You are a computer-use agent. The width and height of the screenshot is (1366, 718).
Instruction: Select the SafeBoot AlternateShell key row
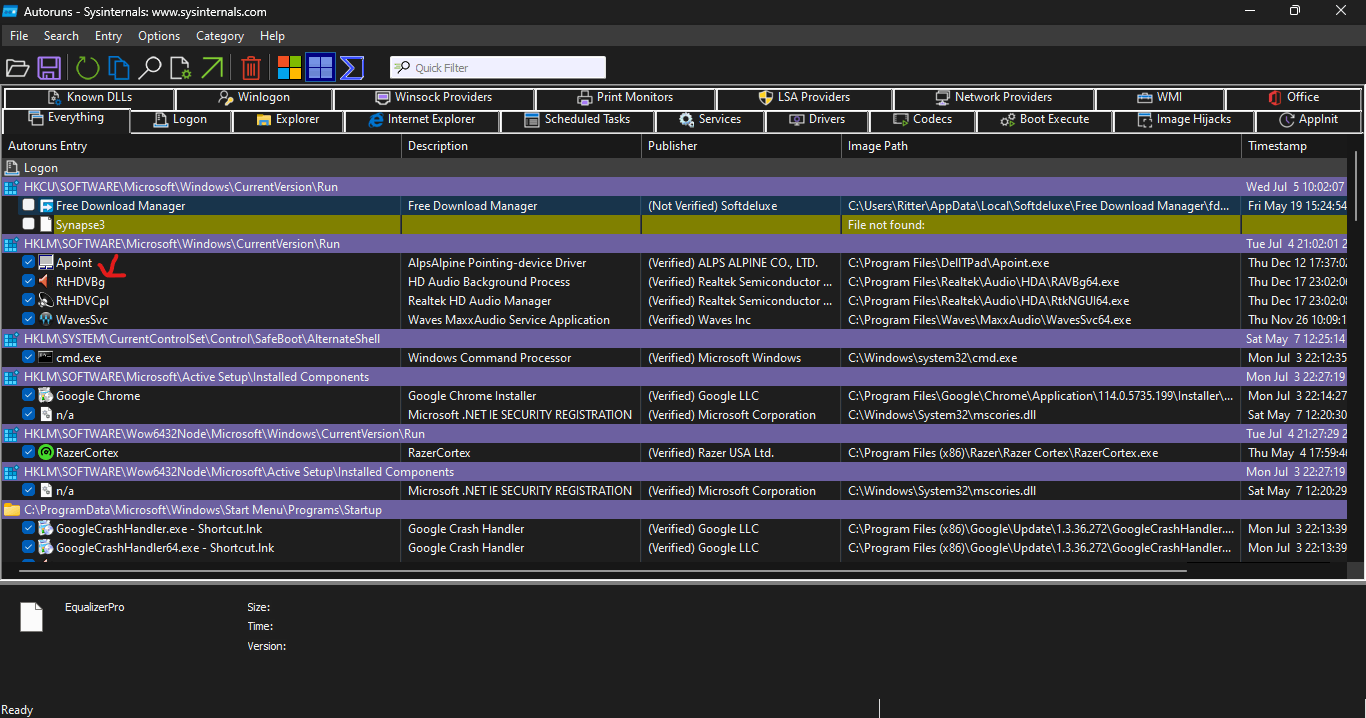[676, 339]
